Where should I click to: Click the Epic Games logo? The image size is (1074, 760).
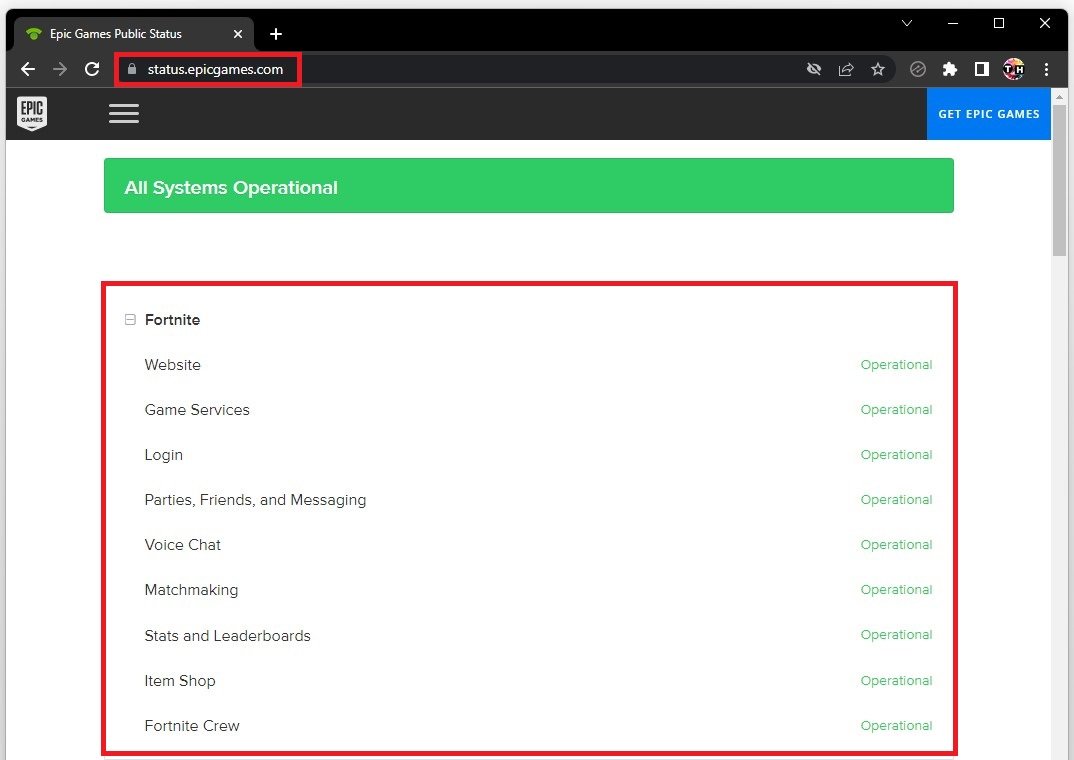point(32,114)
